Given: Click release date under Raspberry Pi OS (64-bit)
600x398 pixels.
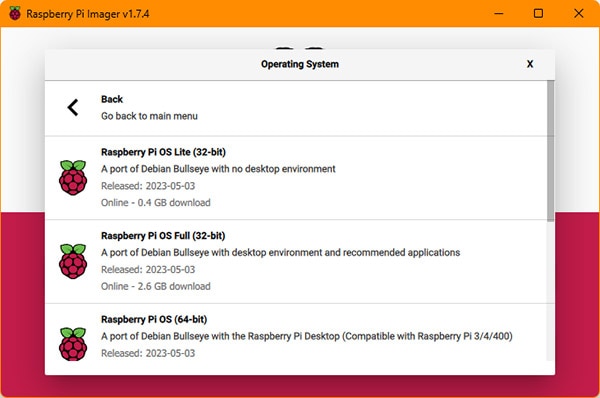Looking at the screenshot, I should 148,353.
